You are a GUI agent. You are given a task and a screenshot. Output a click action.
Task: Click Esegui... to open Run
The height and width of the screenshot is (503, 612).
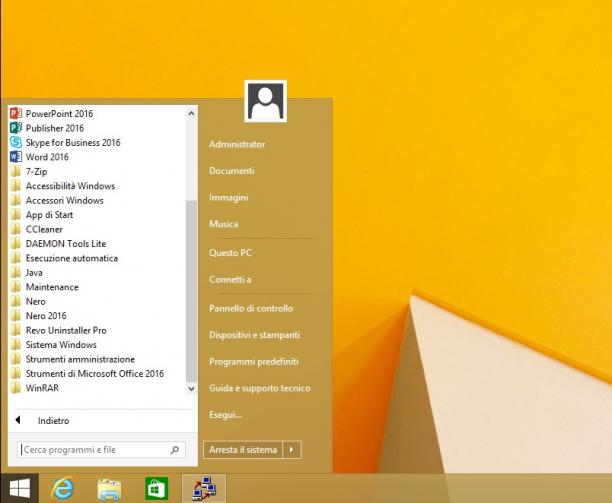[x=226, y=415]
